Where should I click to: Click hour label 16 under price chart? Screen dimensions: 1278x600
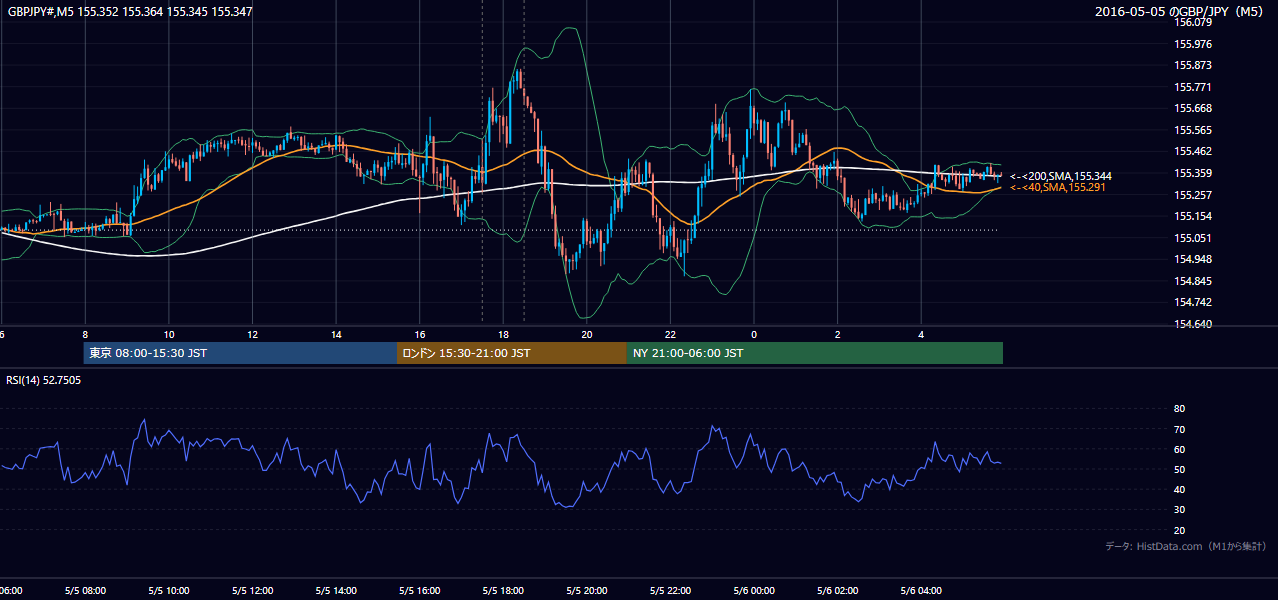(x=420, y=334)
